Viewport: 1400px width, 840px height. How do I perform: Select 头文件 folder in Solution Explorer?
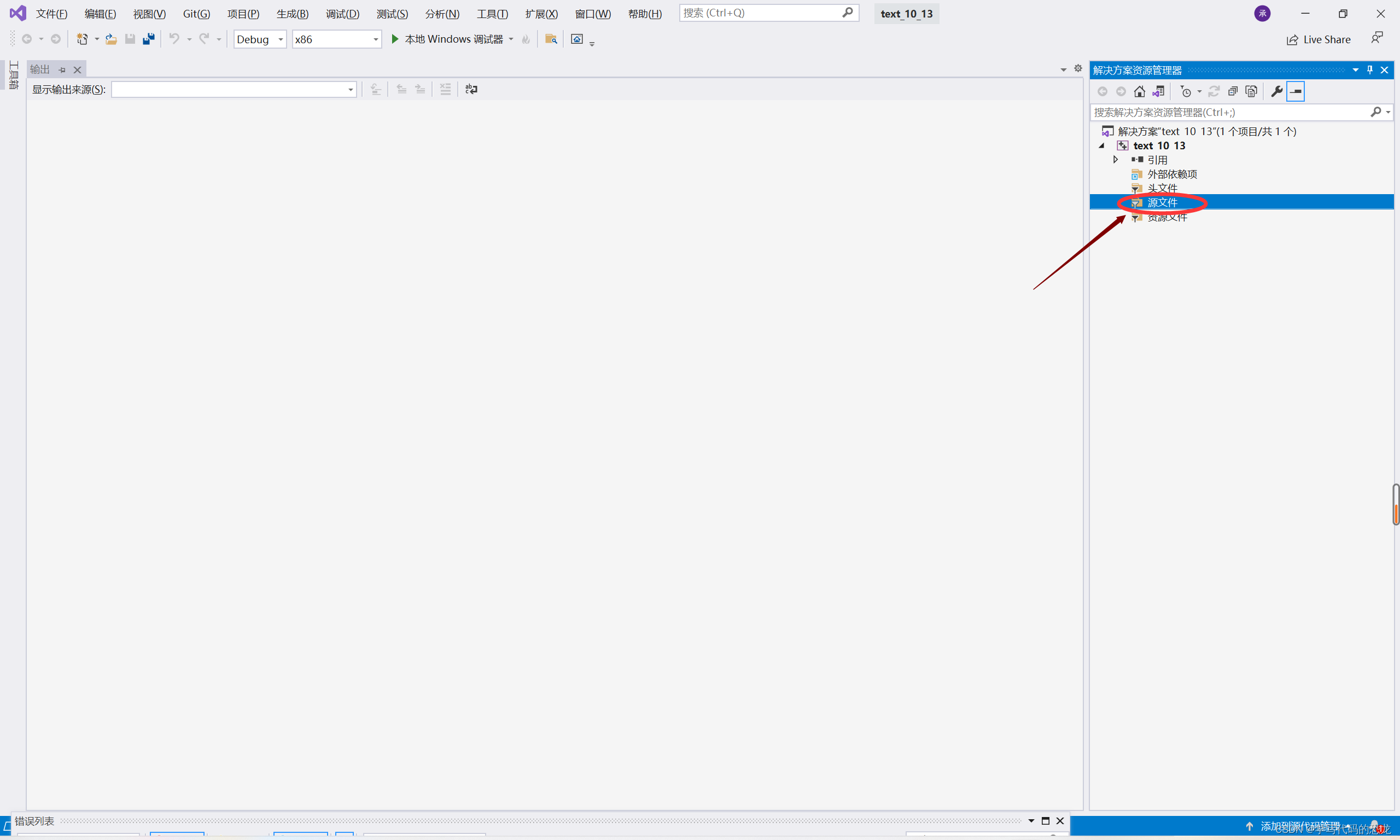pos(1162,188)
